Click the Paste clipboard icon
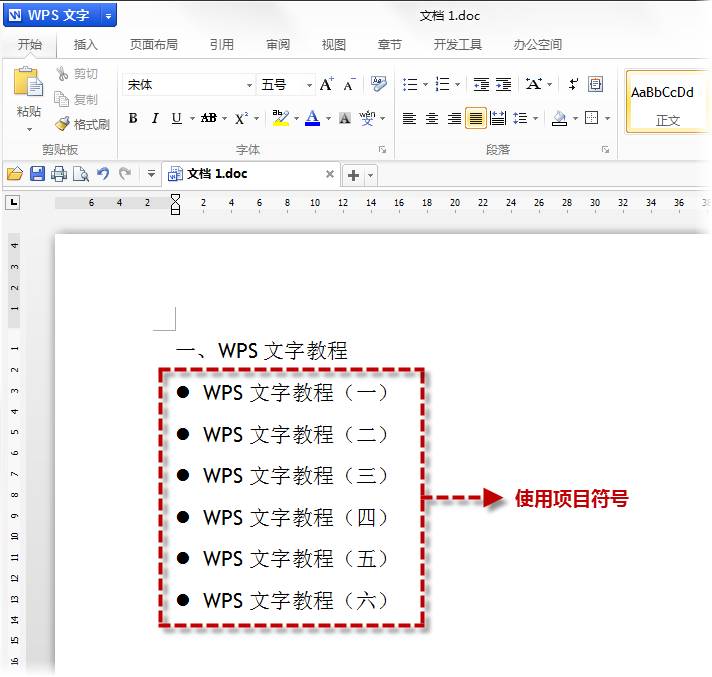 28,82
